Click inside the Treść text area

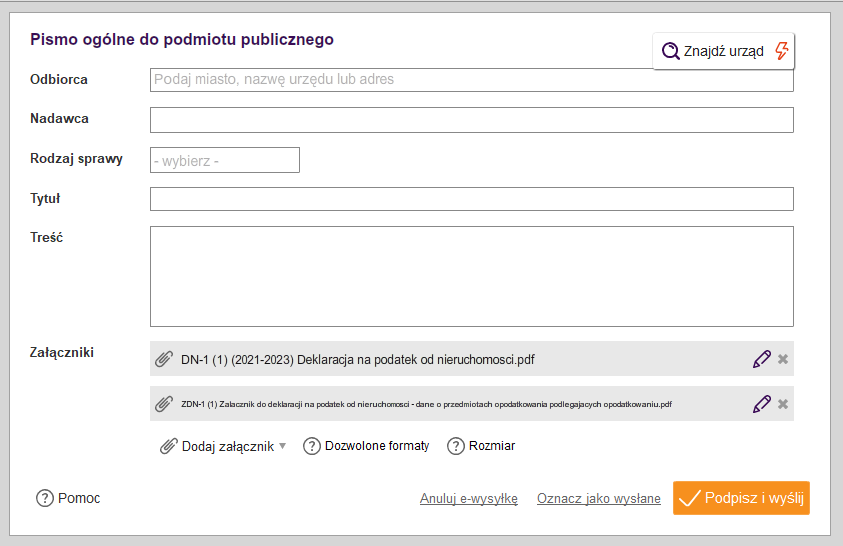pos(471,276)
